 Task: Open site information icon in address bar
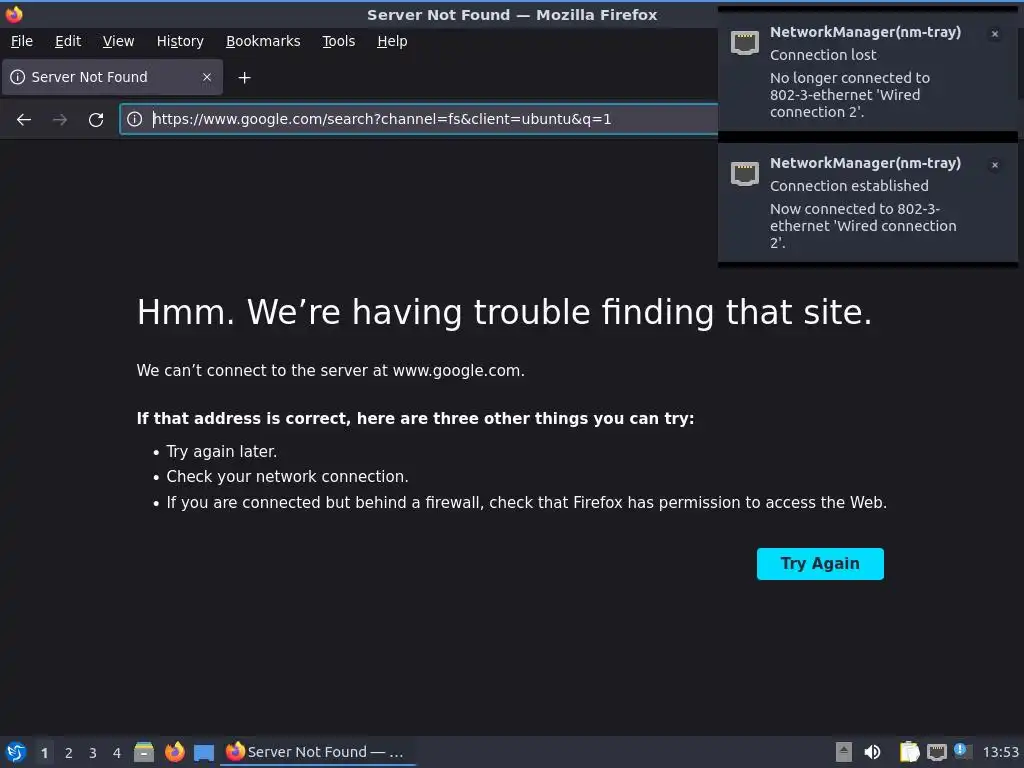[135, 119]
